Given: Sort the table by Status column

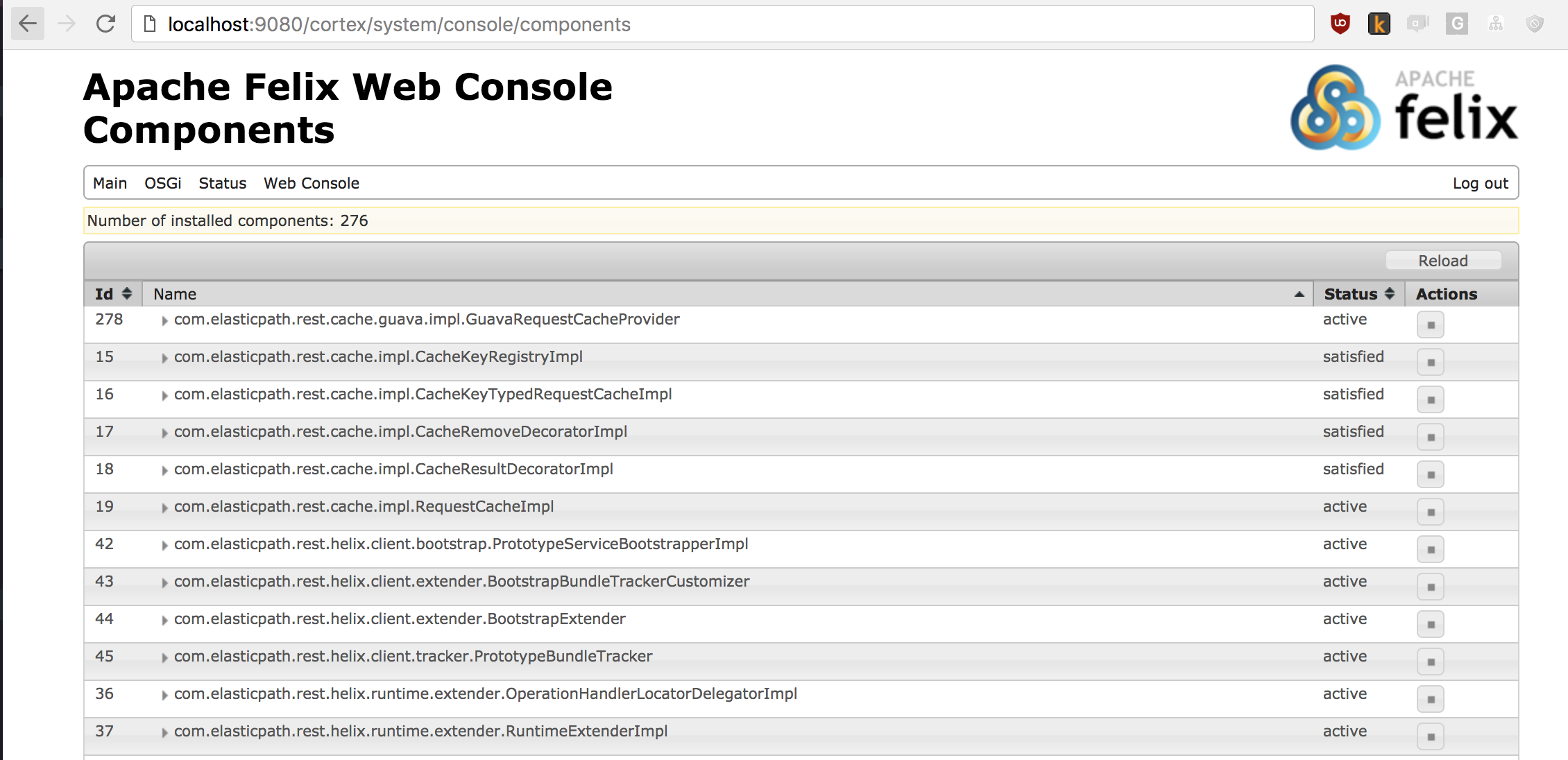Looking at the screenshot, I should [1358, 294].
